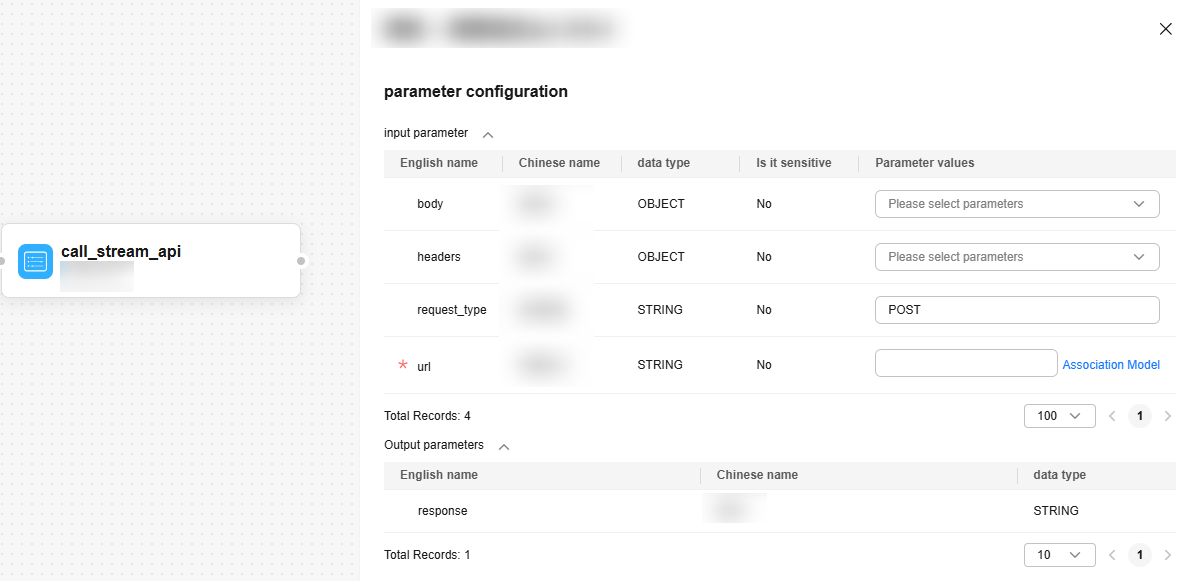Image resolution: width=1193 pixels, height=581 pixels.
Task: Open the 100 per page size dropdown
Action: point(1058,416)
